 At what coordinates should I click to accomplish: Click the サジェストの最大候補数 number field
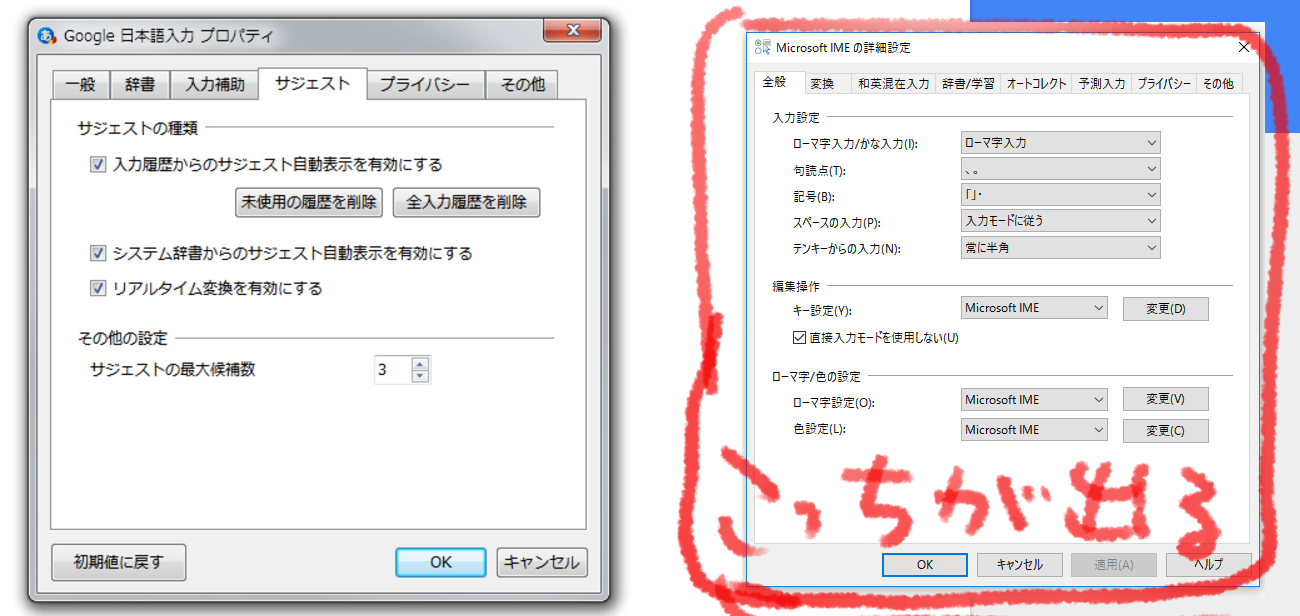click(x=392, y=370)
